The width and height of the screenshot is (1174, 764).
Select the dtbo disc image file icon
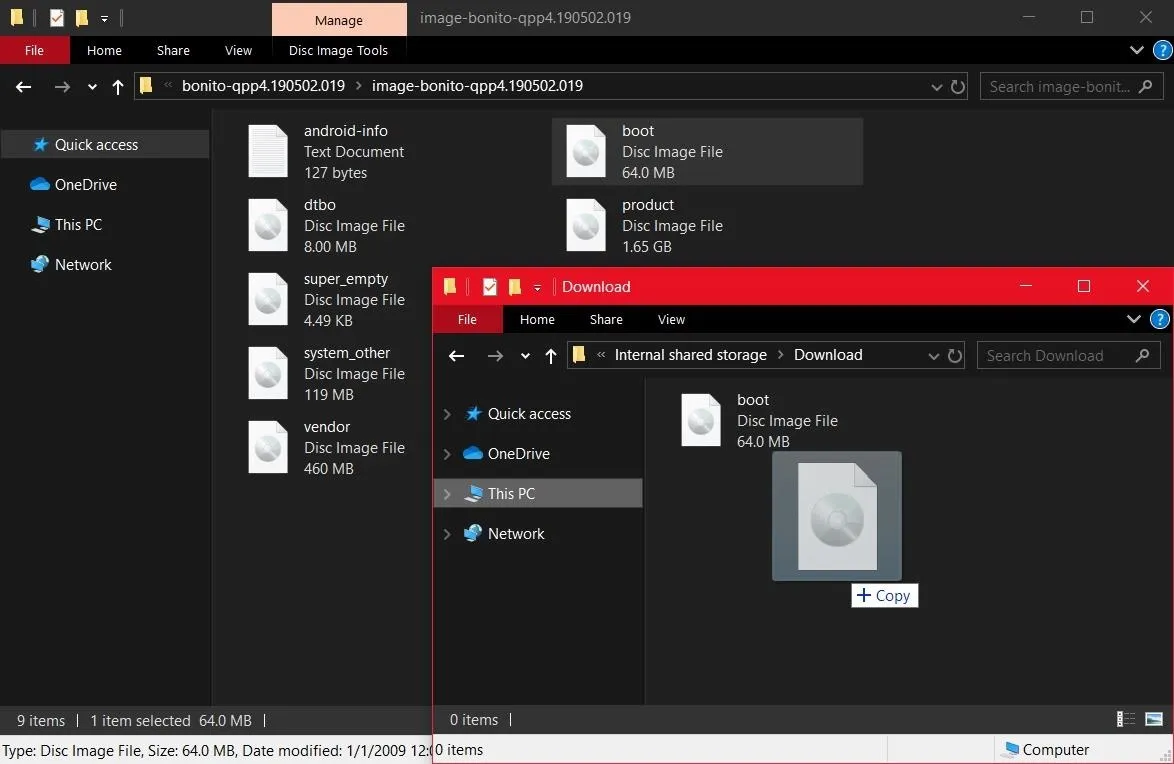(x=268, y=225)
